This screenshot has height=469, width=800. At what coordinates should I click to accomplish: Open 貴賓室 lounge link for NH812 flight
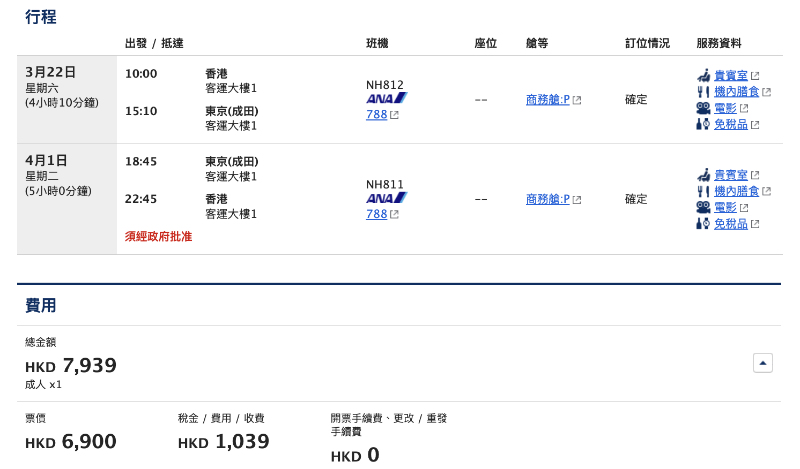tap(731, 76)
